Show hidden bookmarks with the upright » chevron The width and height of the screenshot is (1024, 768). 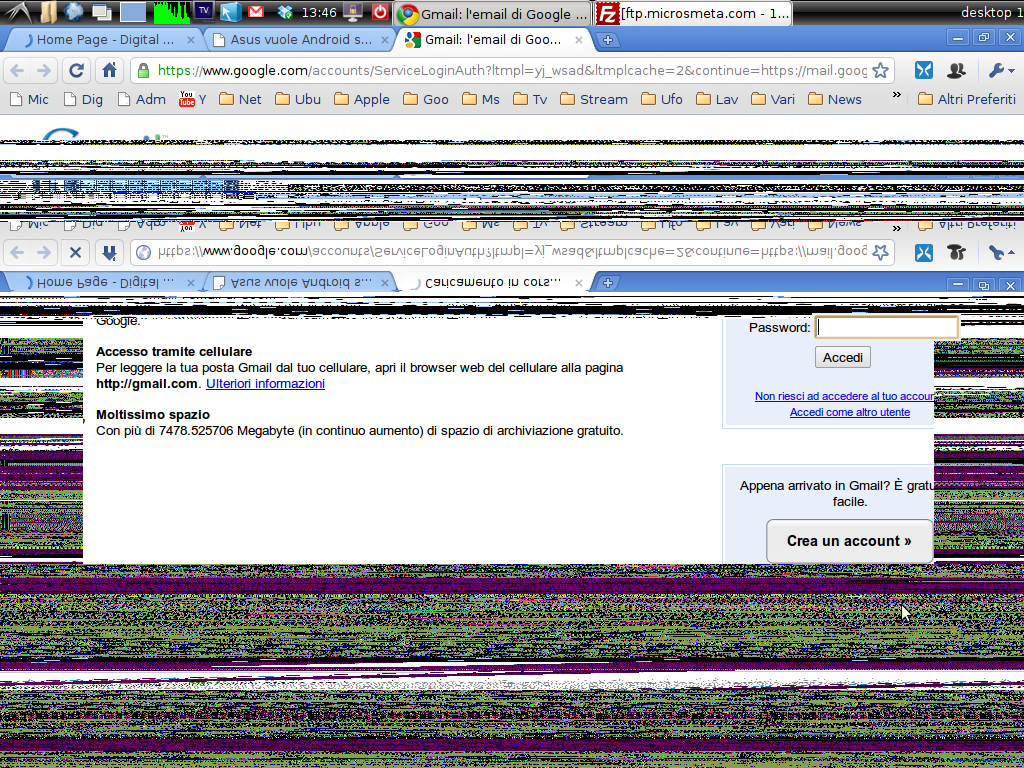coord(897,95)
